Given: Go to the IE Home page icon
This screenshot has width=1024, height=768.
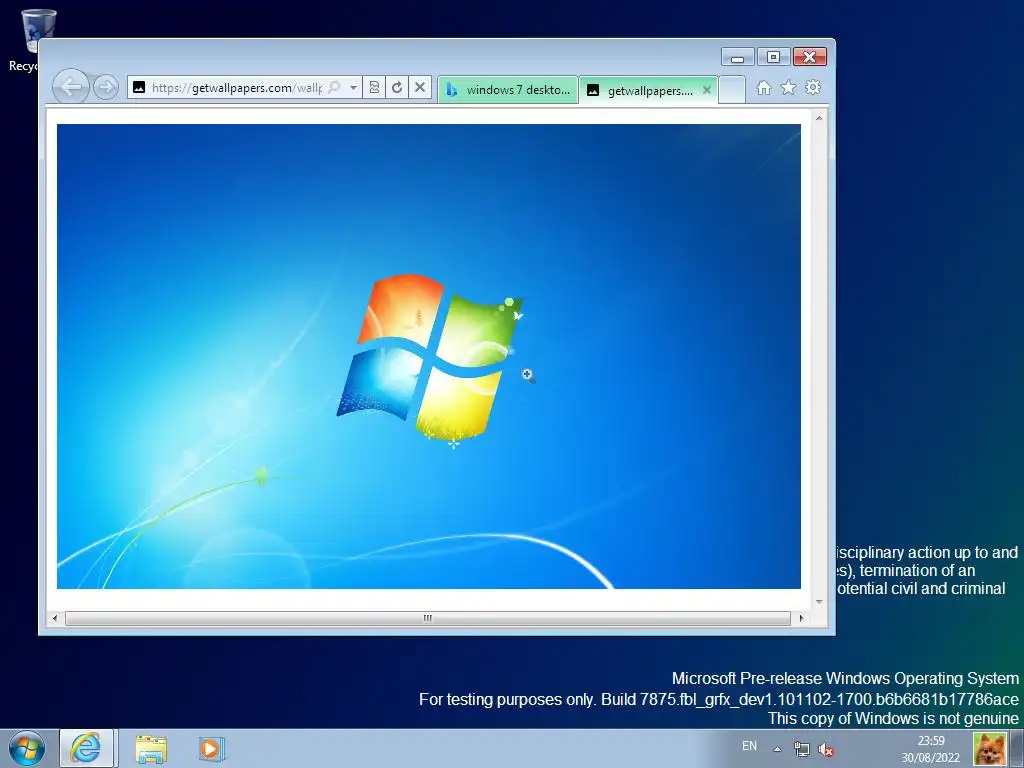Looking at the screenshot, I should pyautogui.click(x=763, y=88).
